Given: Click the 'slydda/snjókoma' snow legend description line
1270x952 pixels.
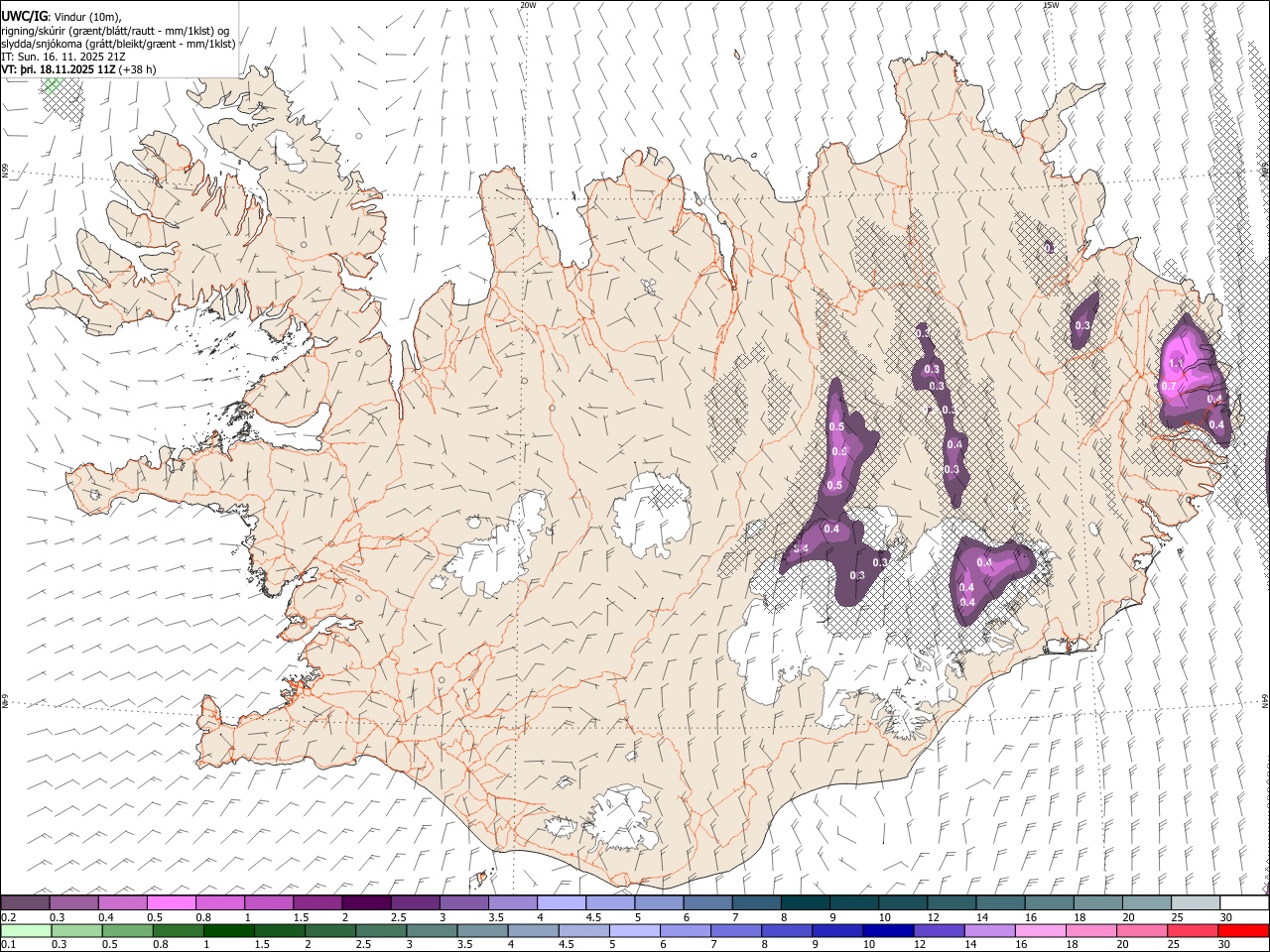Looking at the screenshot, I should [x=118, y=44].
